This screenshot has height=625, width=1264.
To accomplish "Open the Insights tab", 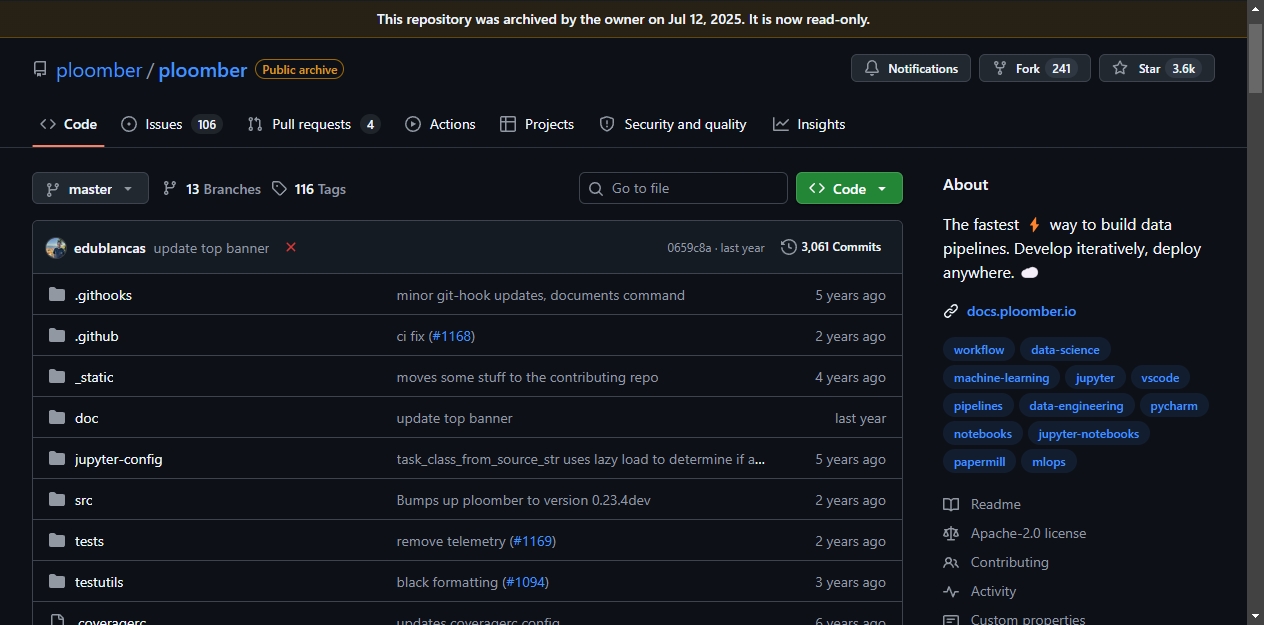I will pyautogui.click(x=809, y=124).
